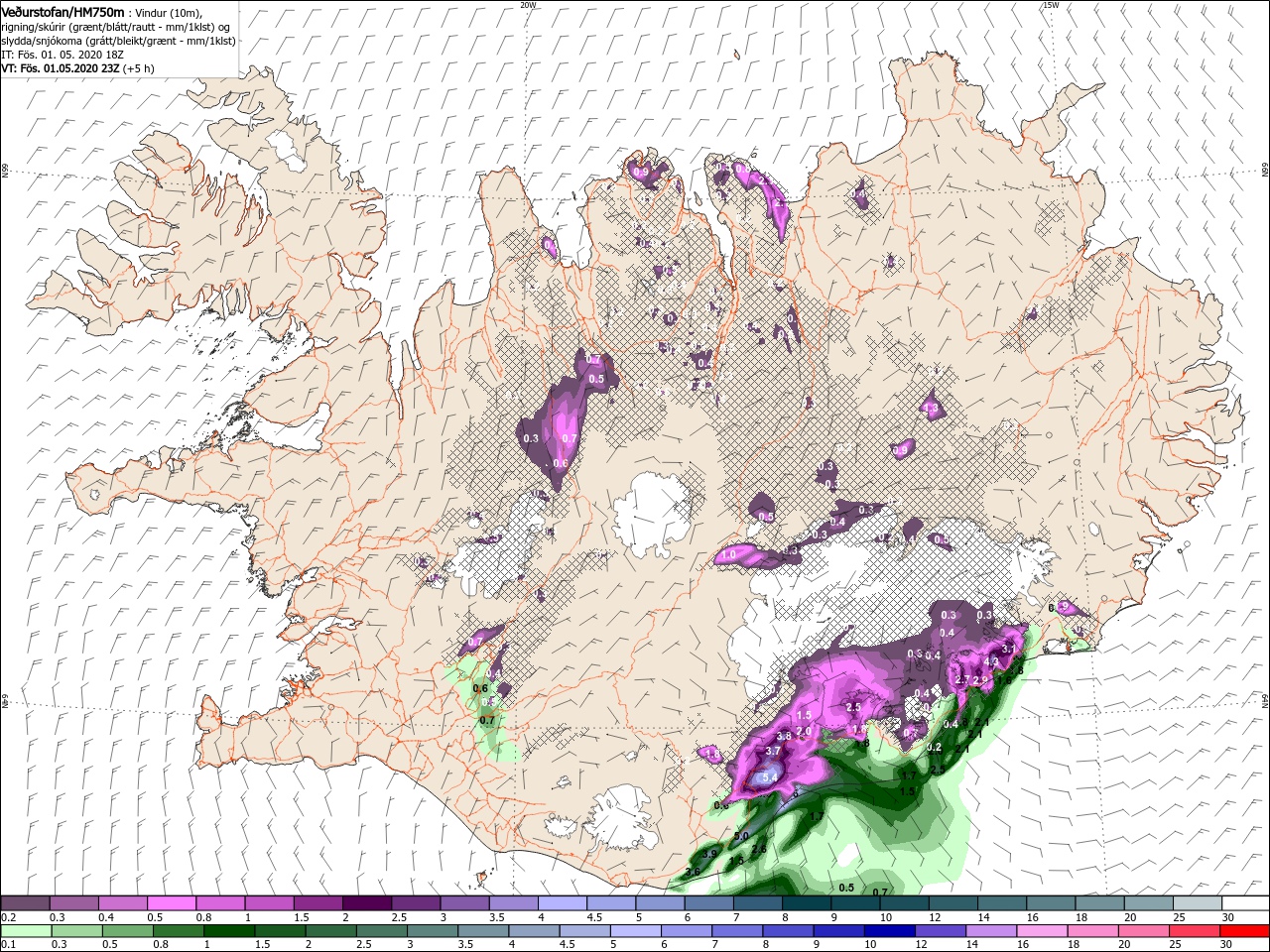Click the IT: Fös. 01. 05. 2020 18Z line
1270x952 pixels.
(61, 54)
